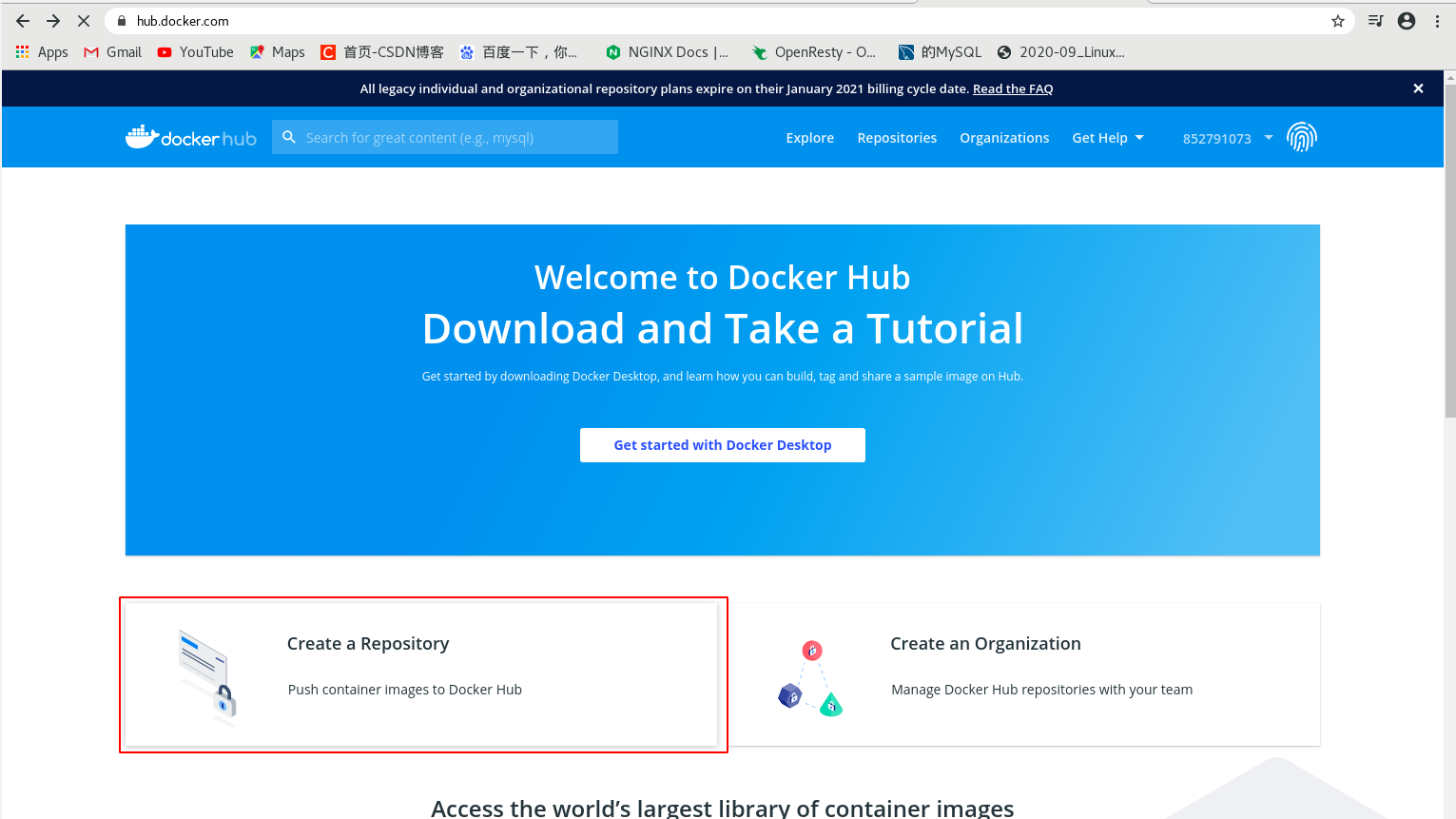View site info via padlock icon
1456x819 pixels.
click(122, 21)
